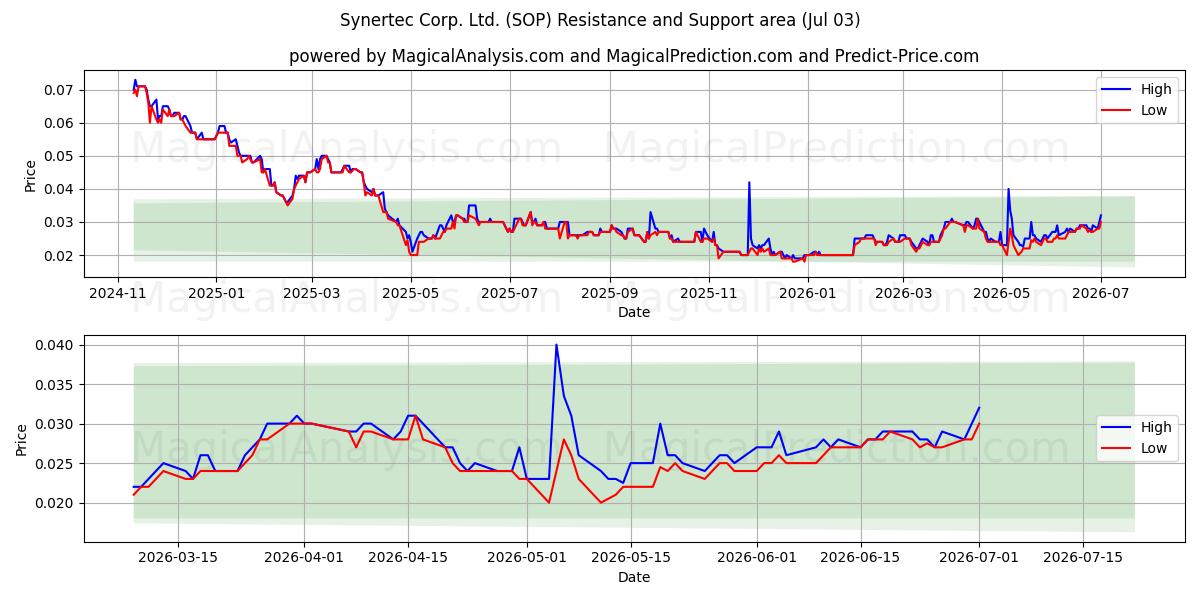This screenshot has width=1200, height=600.
Task: Click the 2026-06-15 date tick label
Action: 860,558
